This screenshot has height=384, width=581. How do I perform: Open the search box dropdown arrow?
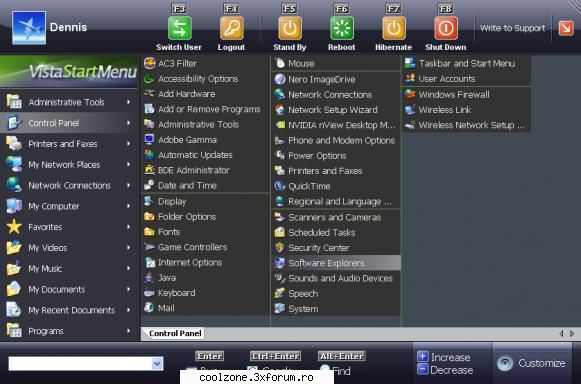157,364
